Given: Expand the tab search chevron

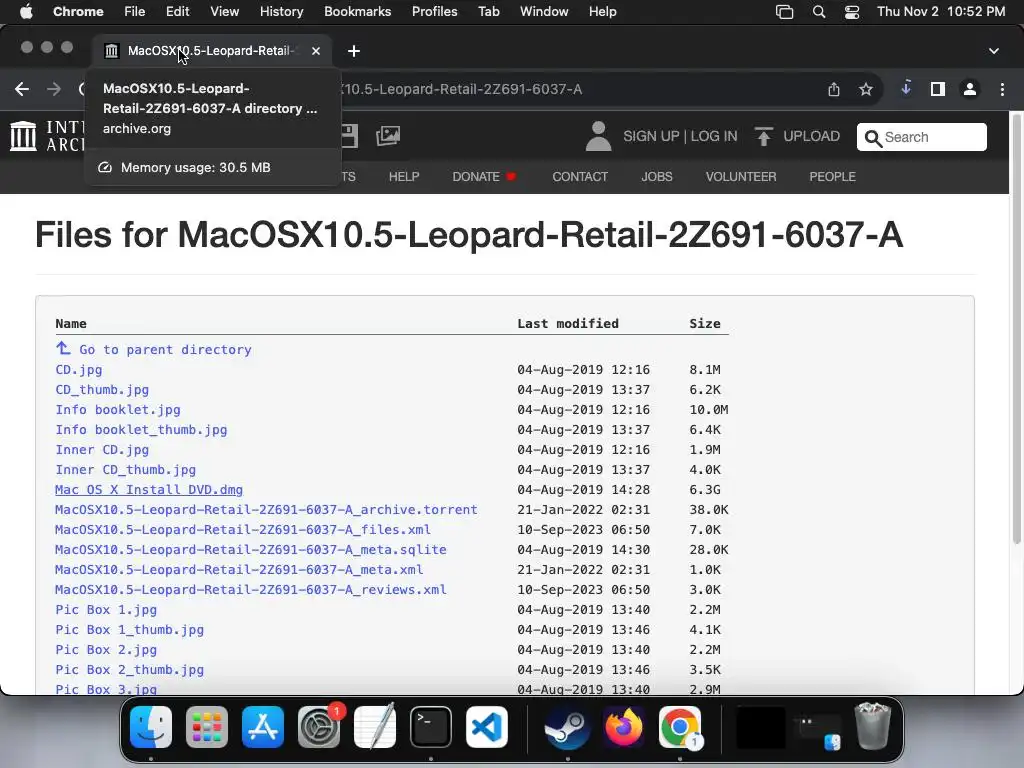Looking at the screenshot, I should (x=994, y=51).
